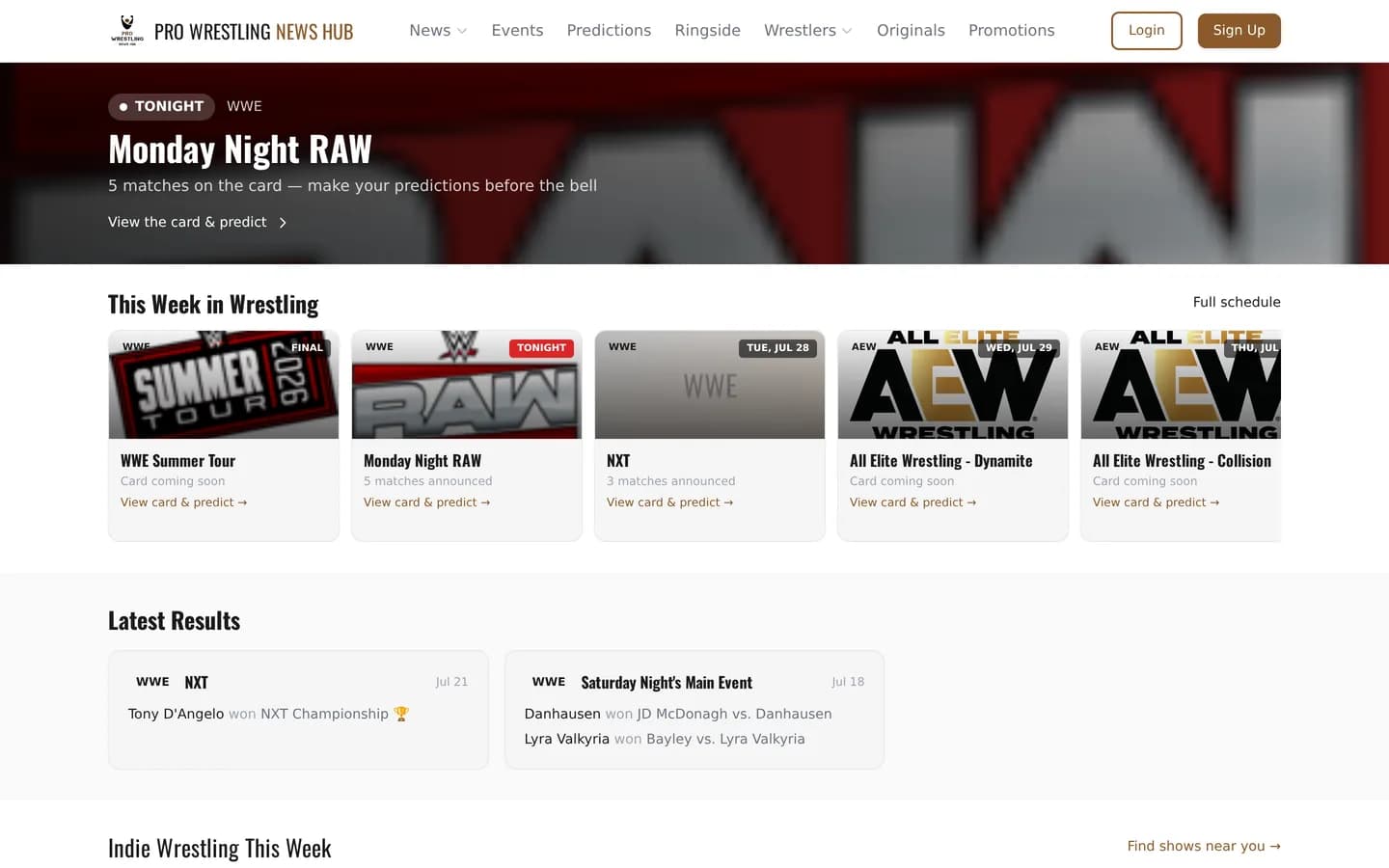The image size is (1389, 868).
Task: Open the Ringside nav item
Action: pos(707,31)
